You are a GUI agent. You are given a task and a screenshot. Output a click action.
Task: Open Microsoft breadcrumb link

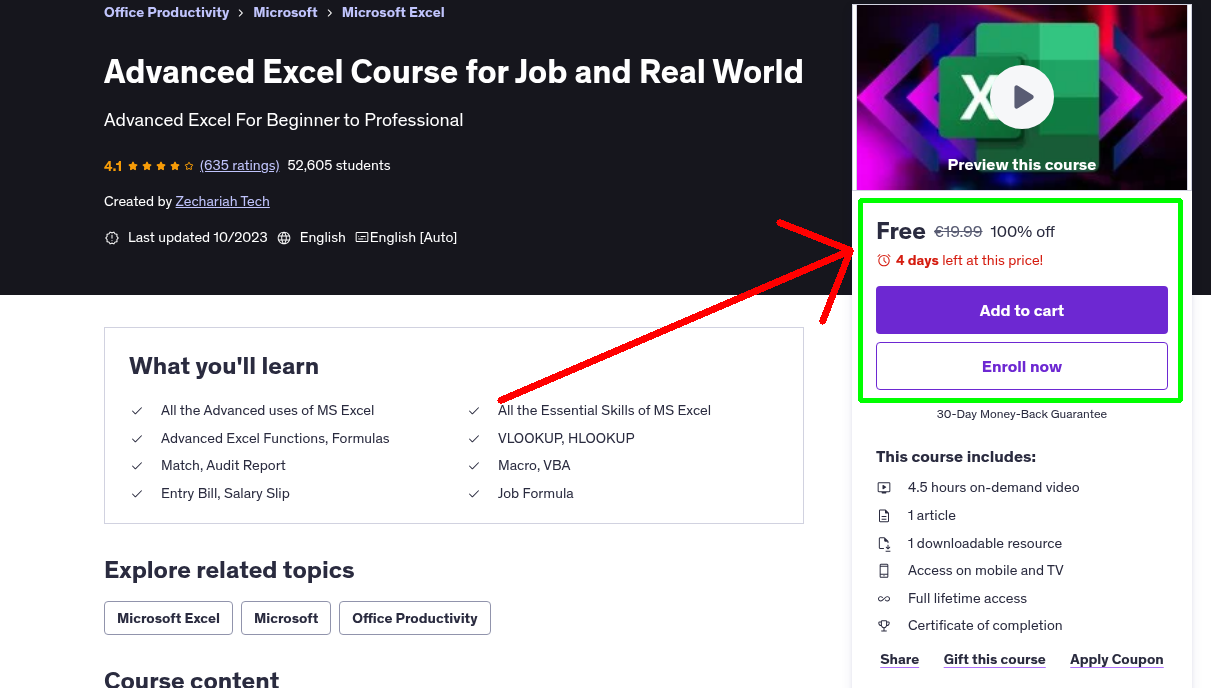(x=285, y=12)
